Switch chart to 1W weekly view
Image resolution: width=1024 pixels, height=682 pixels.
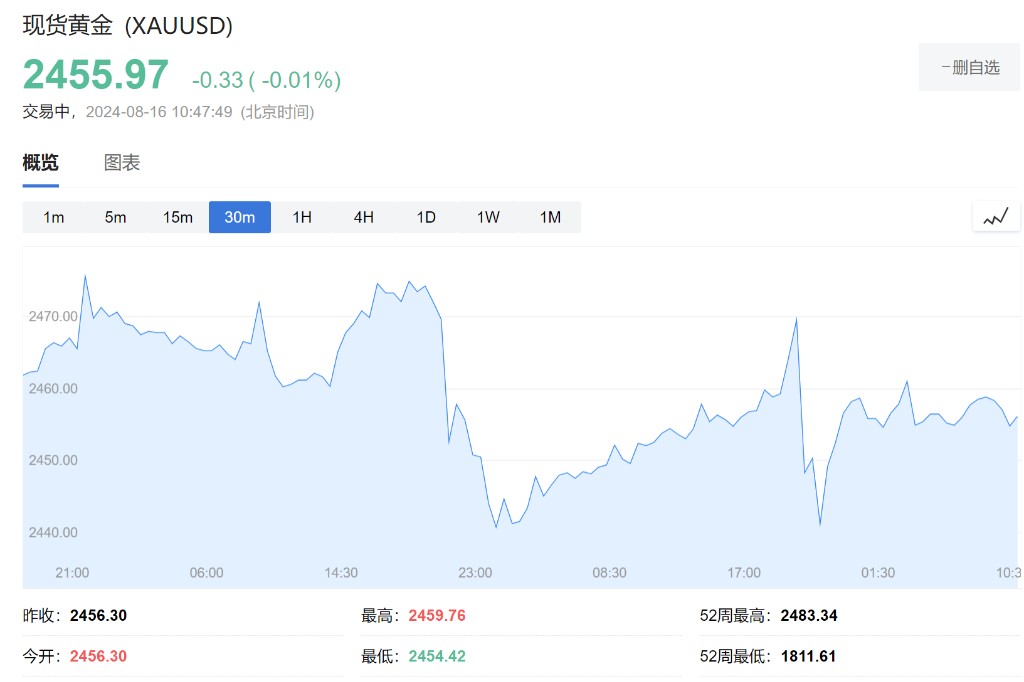488,217
